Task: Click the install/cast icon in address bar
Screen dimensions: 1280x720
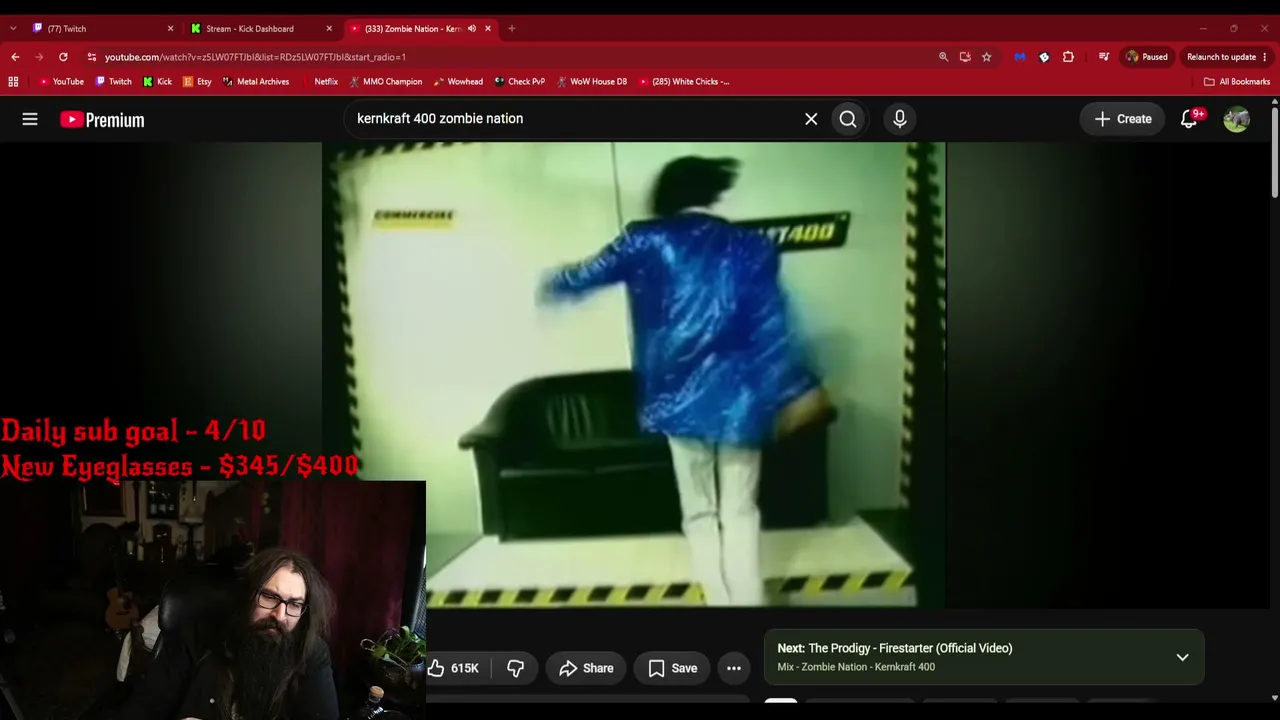Action: point(965,57)
